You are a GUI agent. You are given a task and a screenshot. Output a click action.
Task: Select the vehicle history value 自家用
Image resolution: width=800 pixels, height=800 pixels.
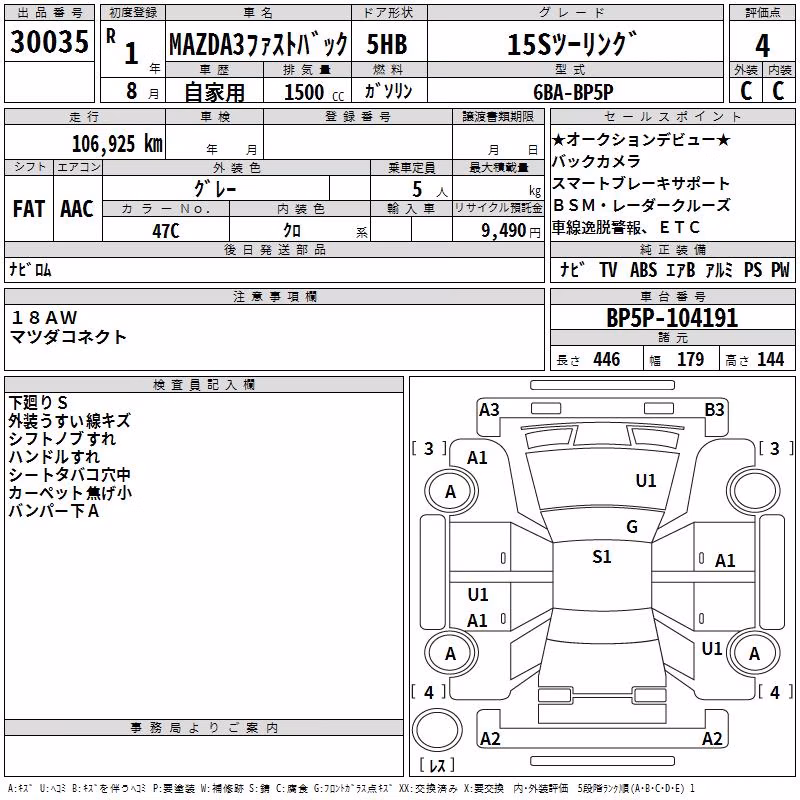click(214, 92)
